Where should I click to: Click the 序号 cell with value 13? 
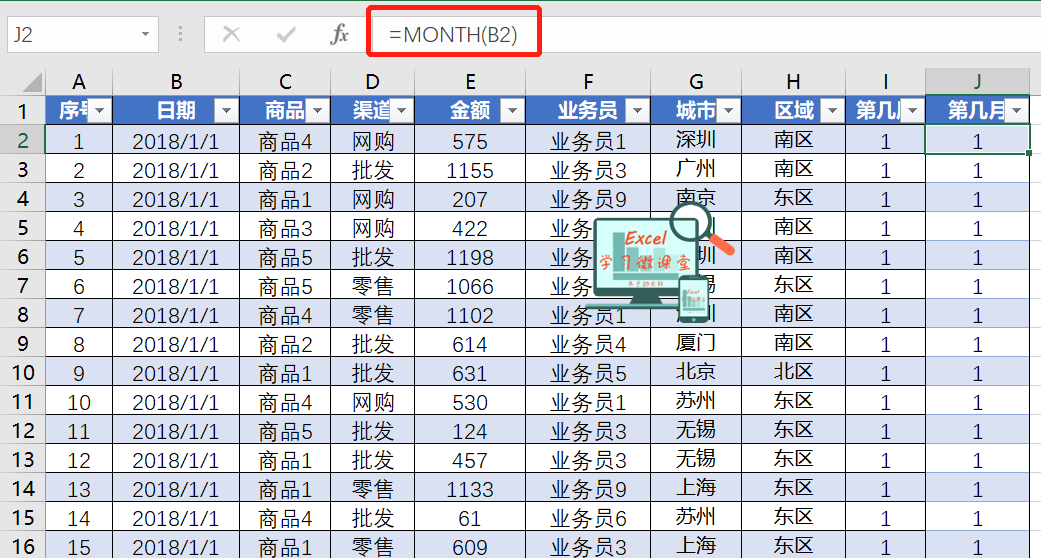(x=79, y=488)
